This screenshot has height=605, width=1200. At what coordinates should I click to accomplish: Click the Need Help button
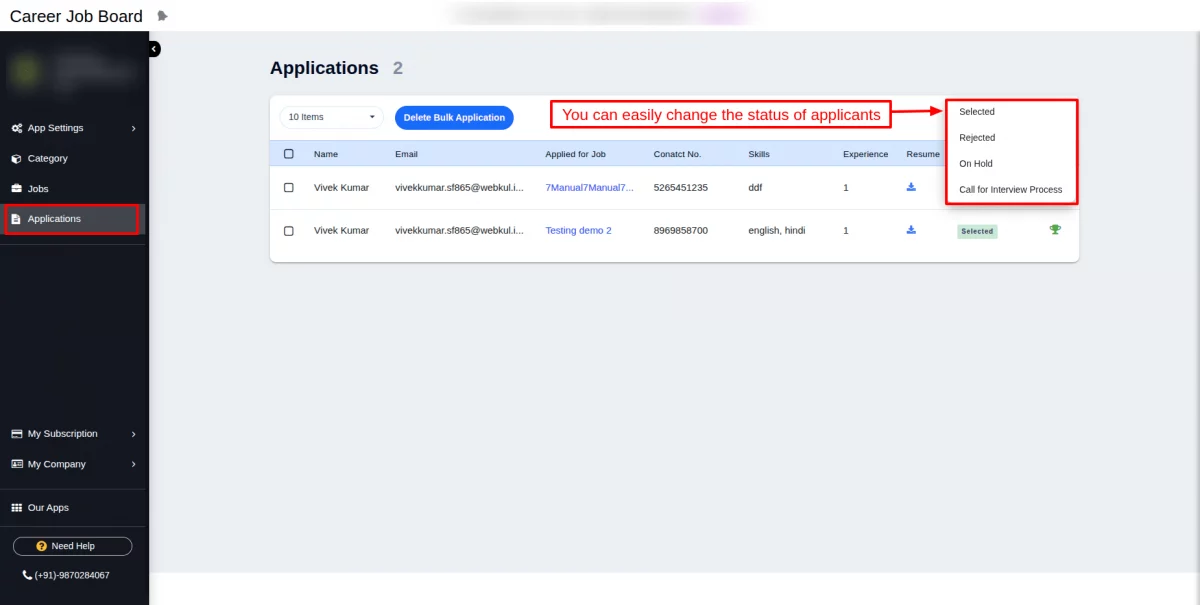72,546
